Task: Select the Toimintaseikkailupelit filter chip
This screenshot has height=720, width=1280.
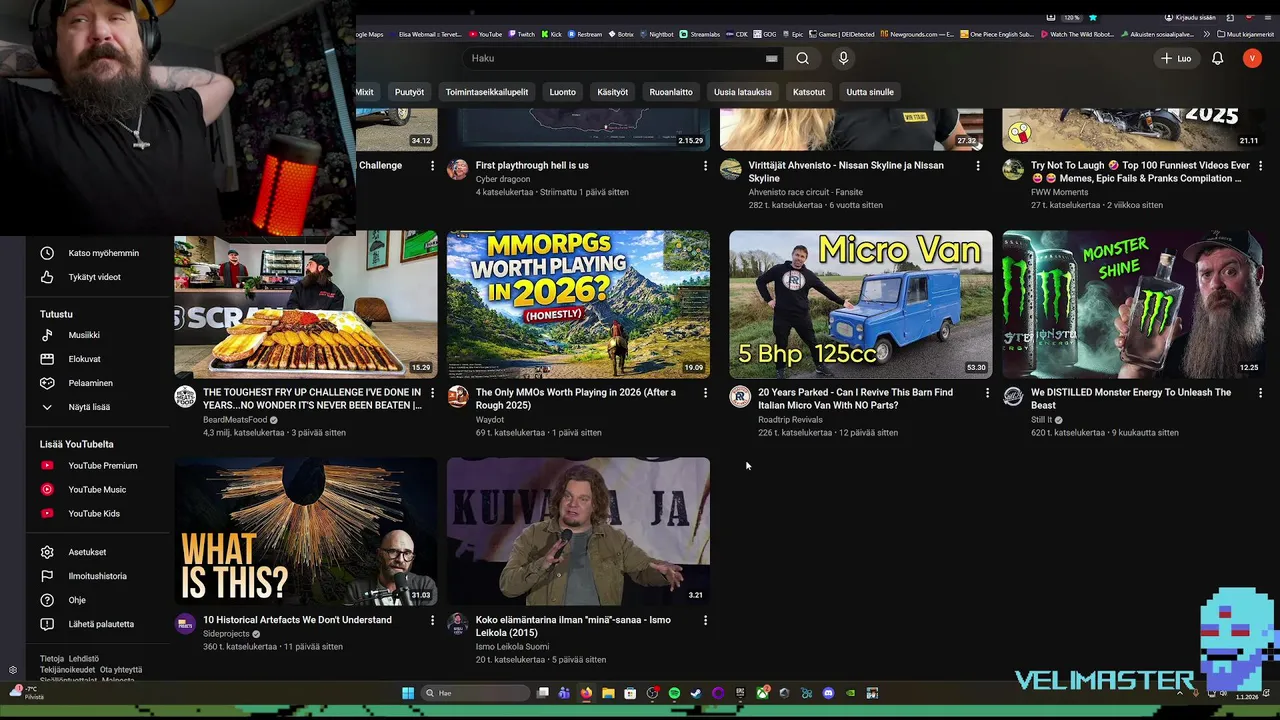Action: tap(487, 92)
